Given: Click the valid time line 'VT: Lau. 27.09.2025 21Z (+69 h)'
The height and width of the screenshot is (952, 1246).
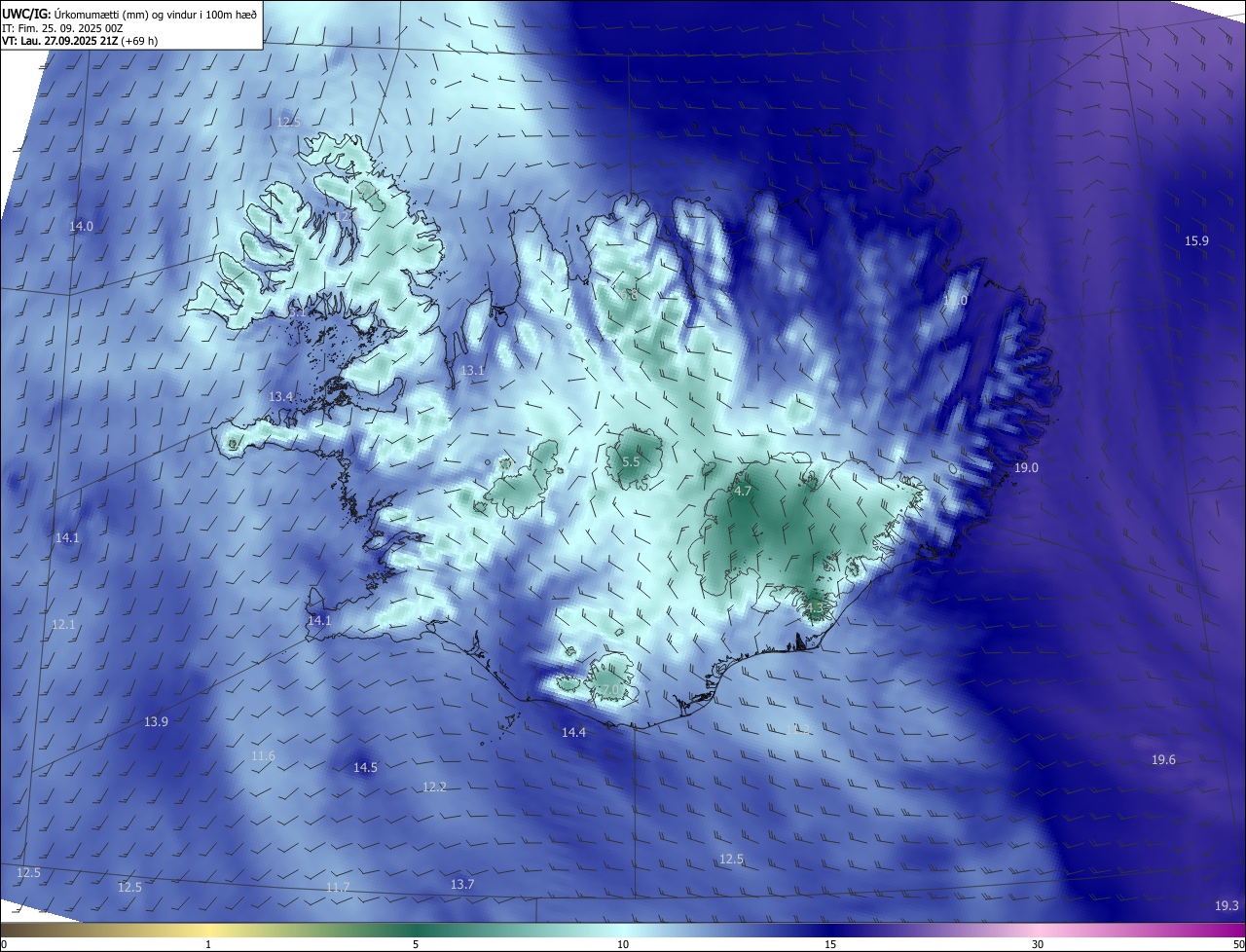Looking at the screenshot, I should point(80,41).
